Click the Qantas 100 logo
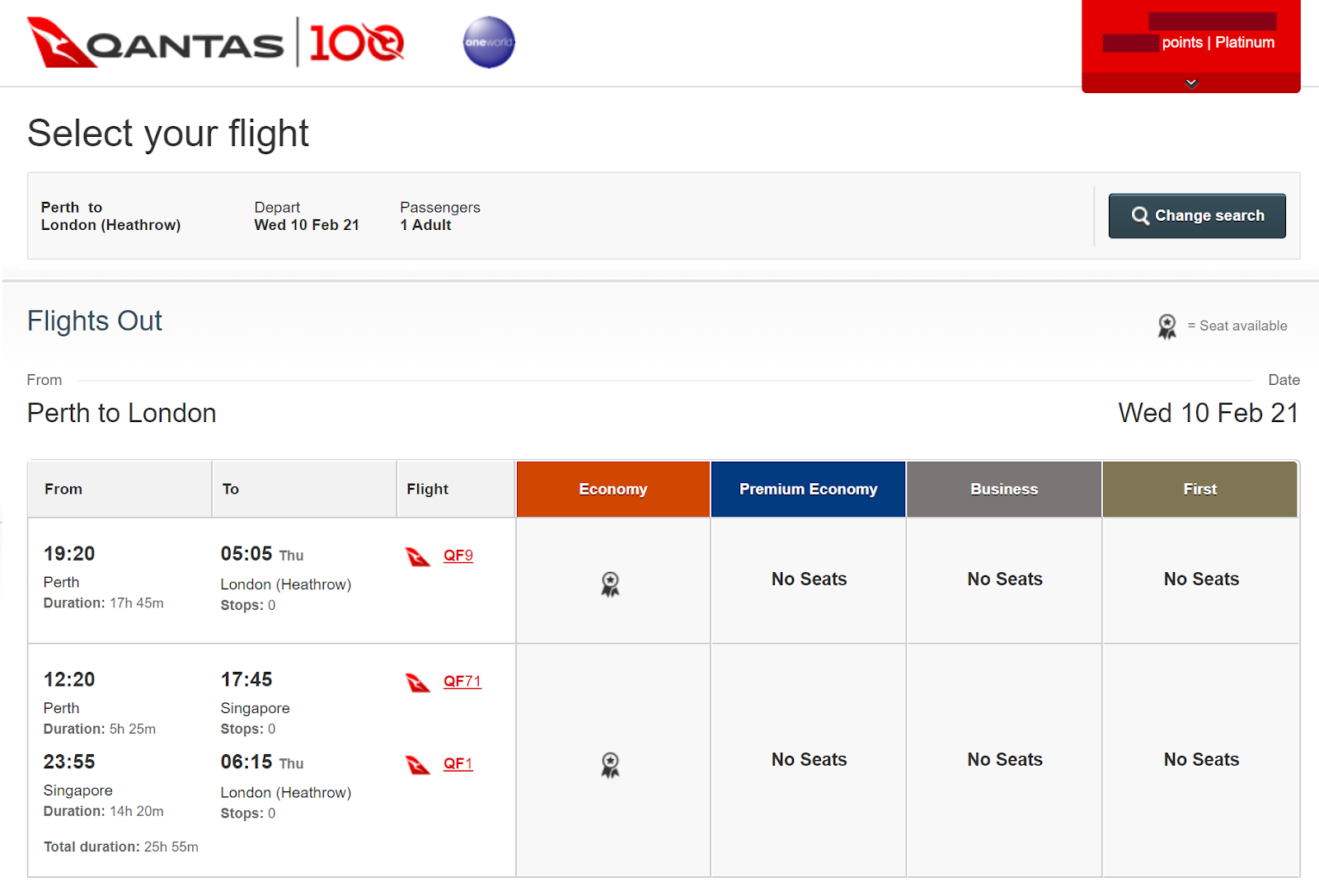 pos(216,42)
